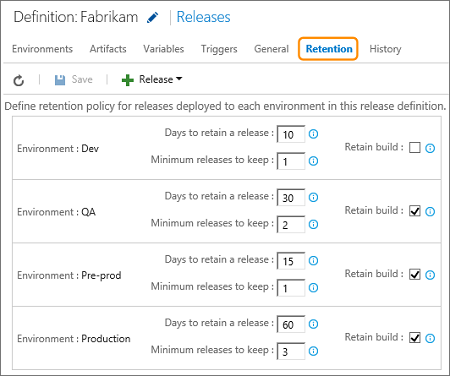Open the Releases link in header
The image size is (450, 376).
(x=203, y=17)
